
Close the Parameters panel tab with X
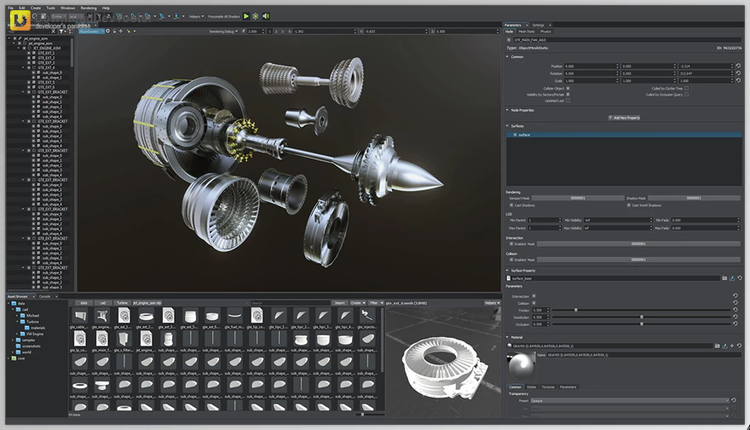point(527,25)
